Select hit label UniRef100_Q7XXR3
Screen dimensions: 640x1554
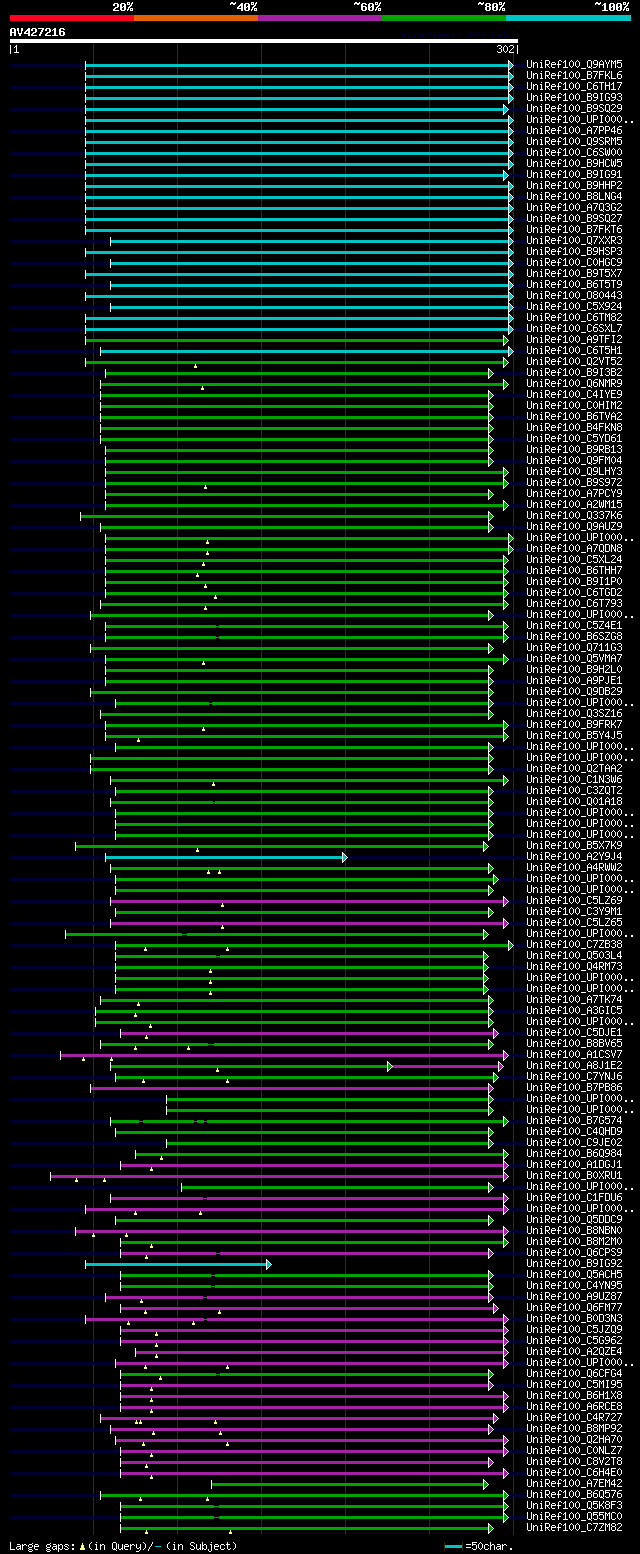click(x=576, y=240)
